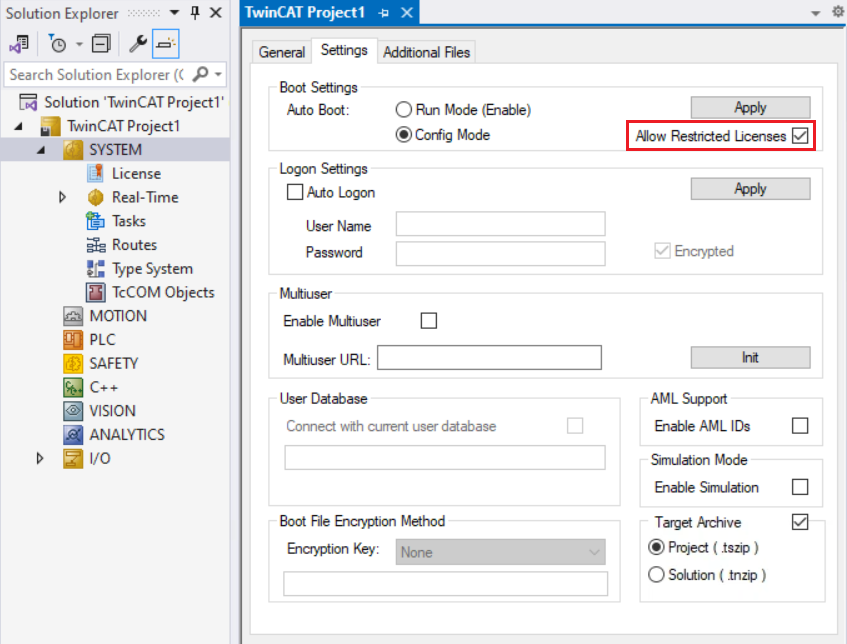Close the TwinCAT Project1 document tab

(x=407, y=12)
